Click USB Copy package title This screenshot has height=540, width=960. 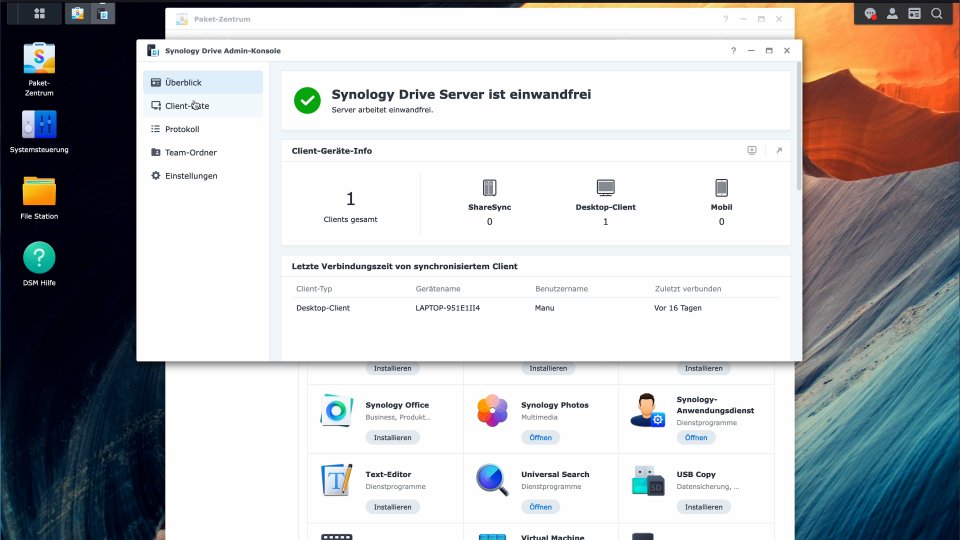[x=696, y=474]
